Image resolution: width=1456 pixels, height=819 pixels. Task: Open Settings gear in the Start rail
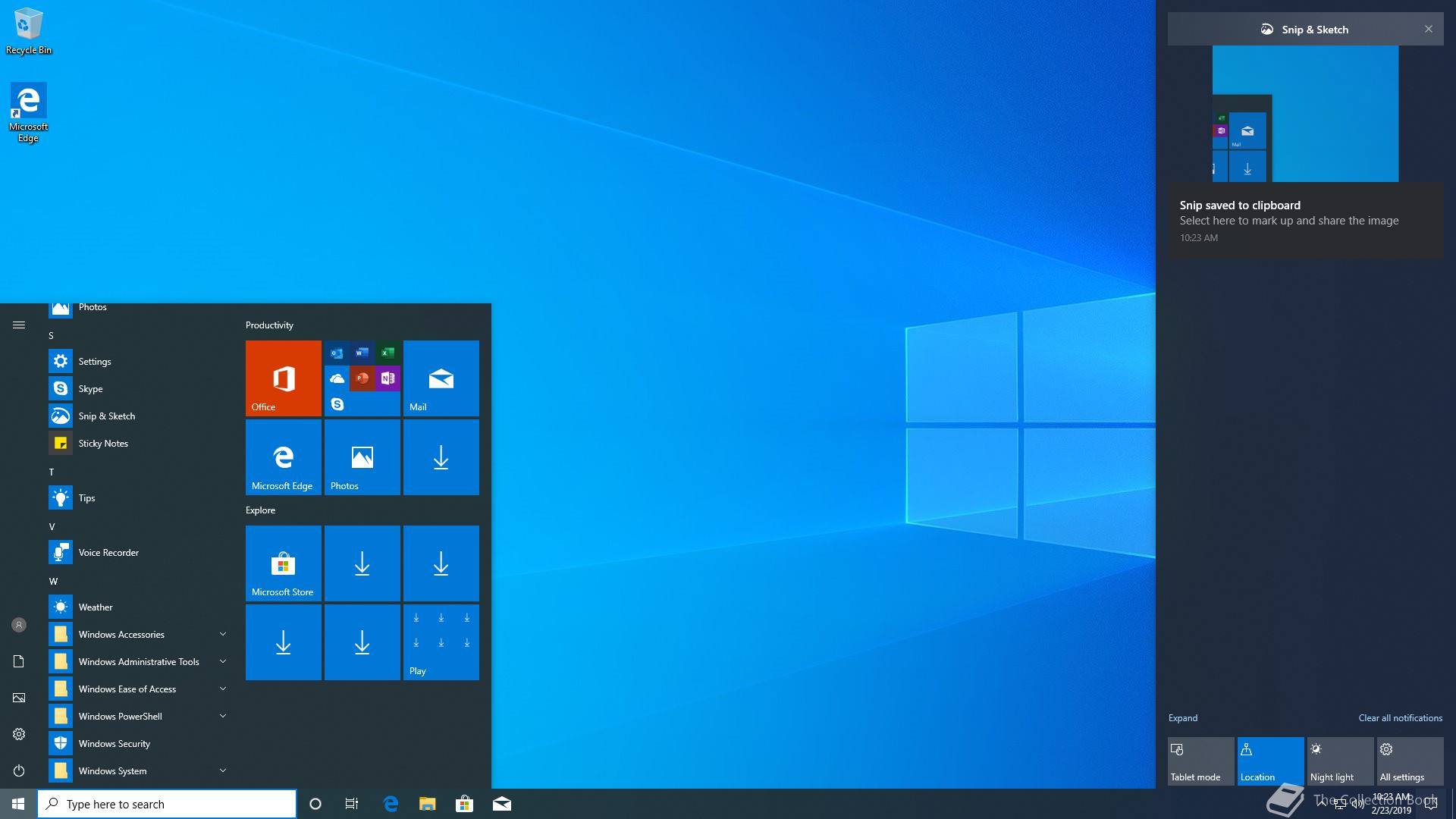click(x=19, y=734)
